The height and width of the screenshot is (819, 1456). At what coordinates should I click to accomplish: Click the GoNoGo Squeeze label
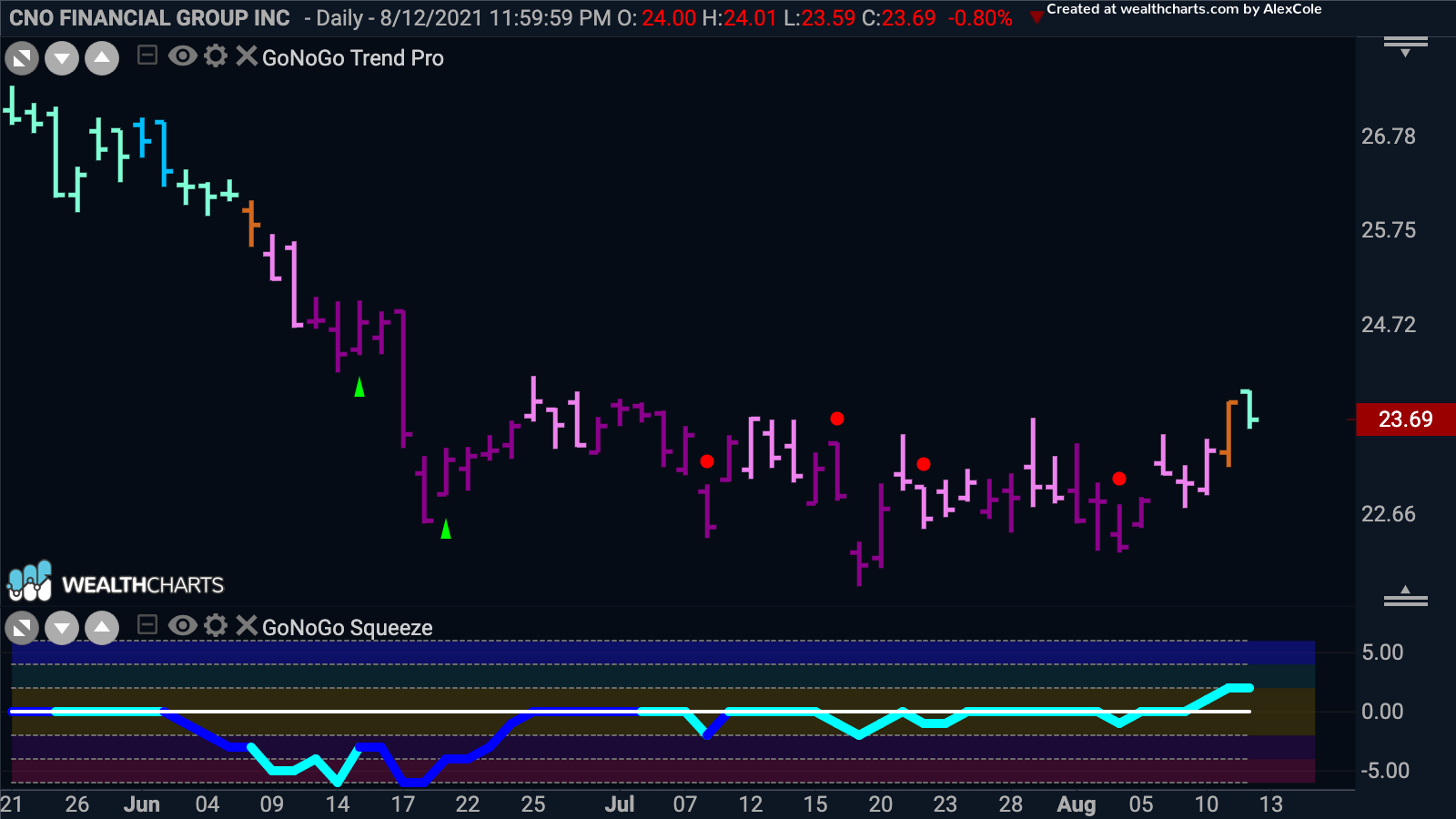(x=348, y=628)
